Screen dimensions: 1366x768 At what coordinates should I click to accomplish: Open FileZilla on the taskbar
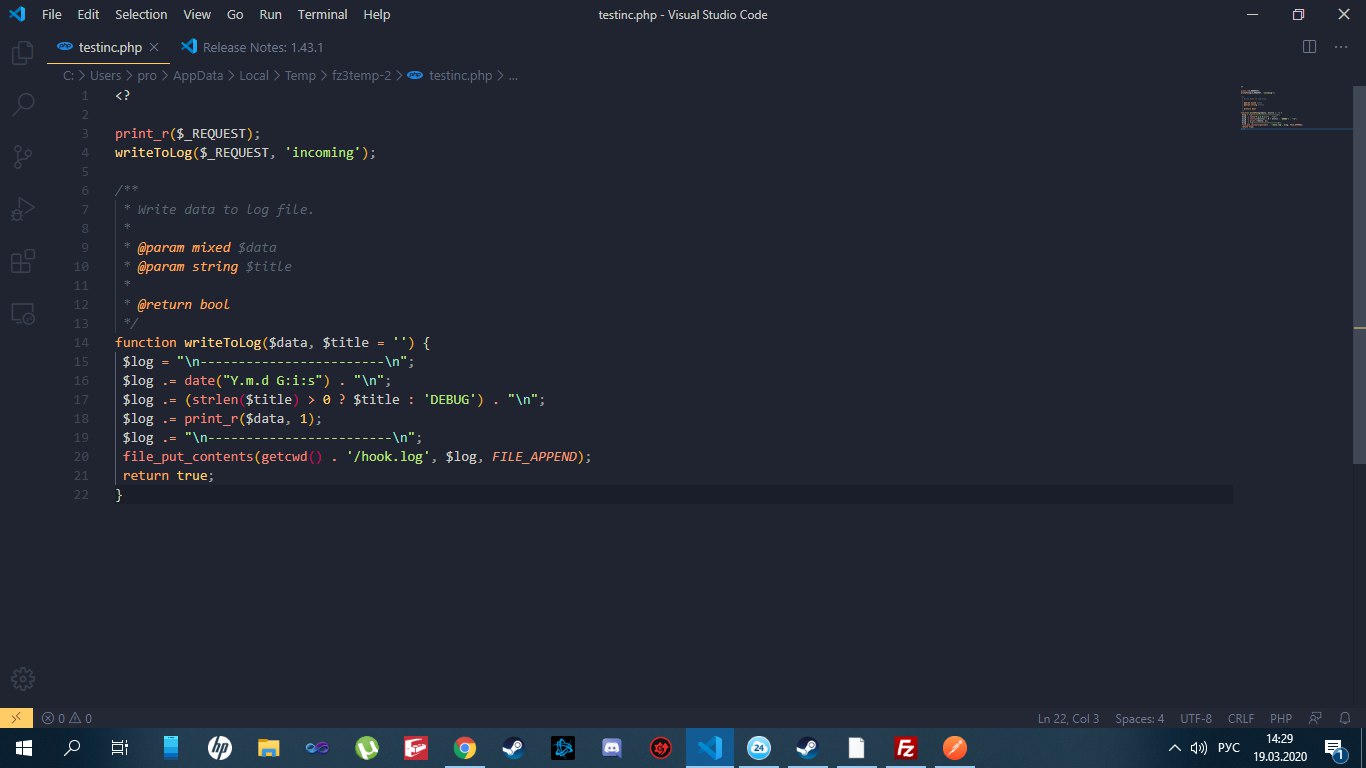(906, 747)
